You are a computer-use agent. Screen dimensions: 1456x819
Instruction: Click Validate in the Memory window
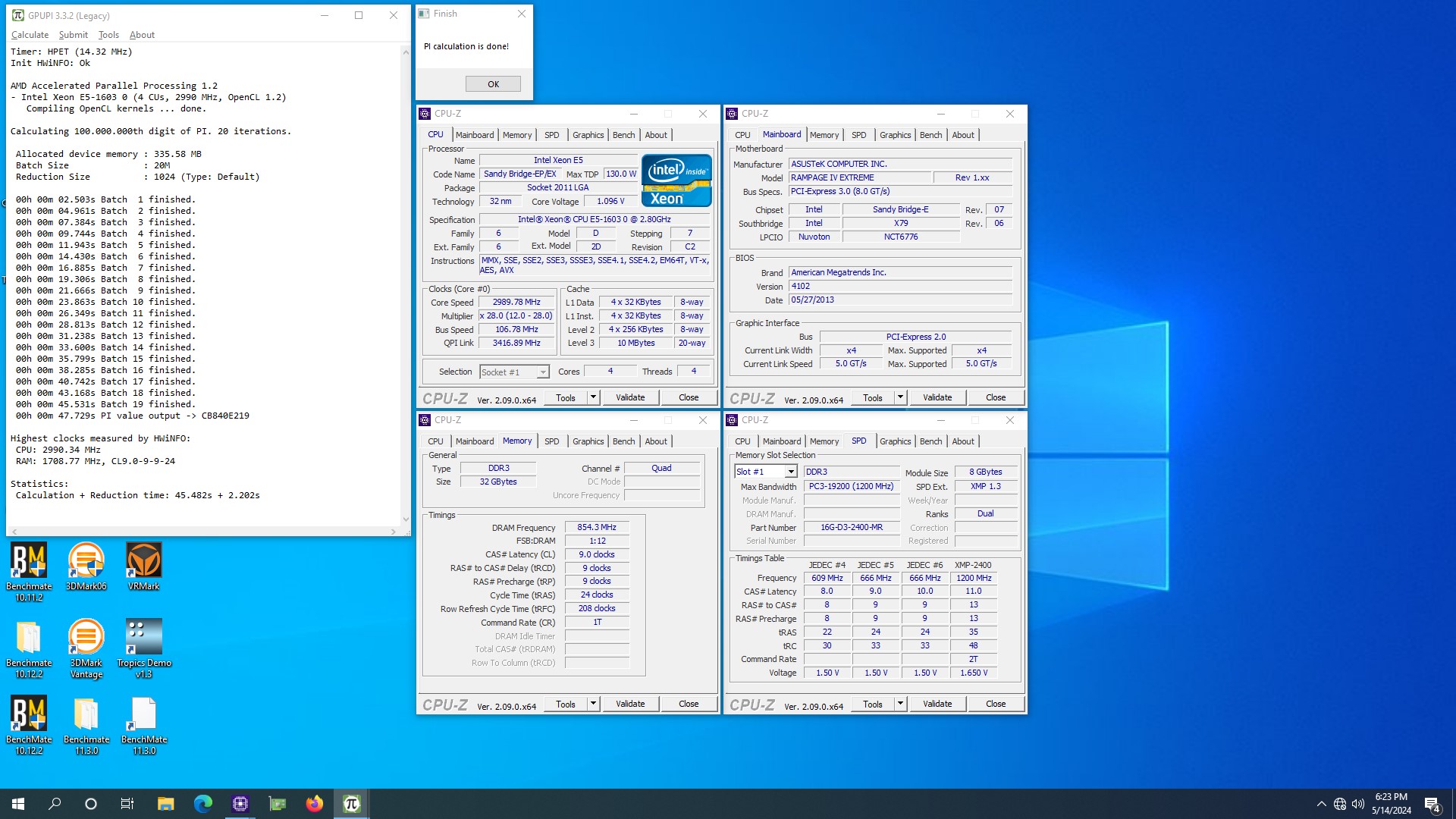point(630,704)
